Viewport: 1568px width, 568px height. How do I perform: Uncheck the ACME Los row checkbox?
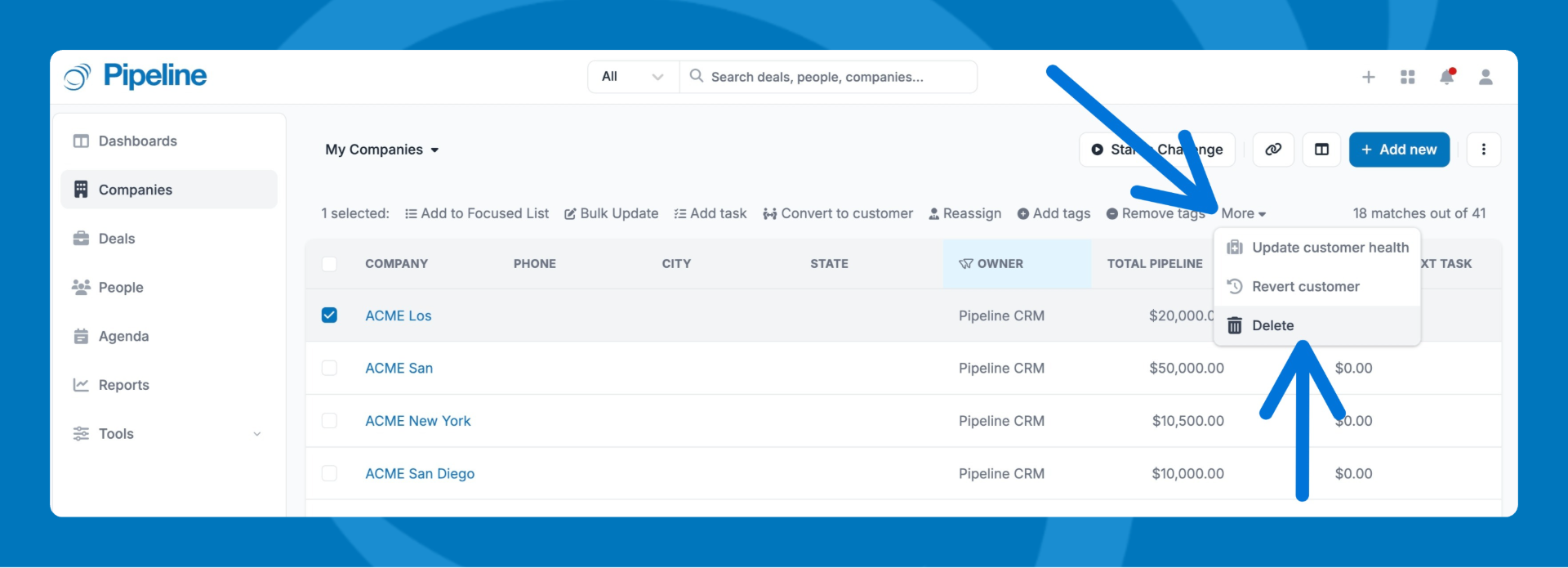point(329,315)
